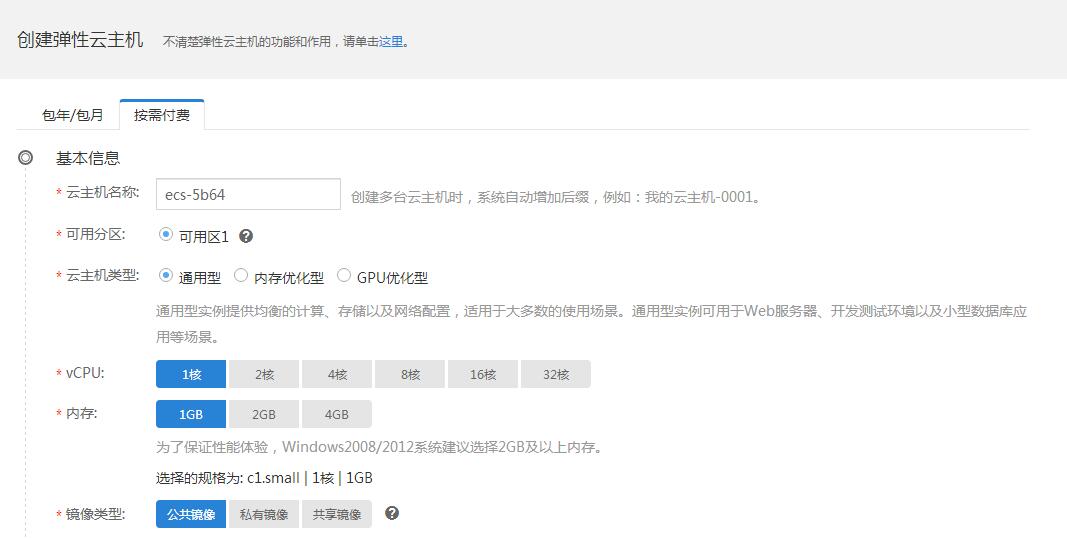Open the help icon next to 共享镜像
The height and width of the screenshot is (538, 1067).
pyautogui.click(x=391, y=513)
